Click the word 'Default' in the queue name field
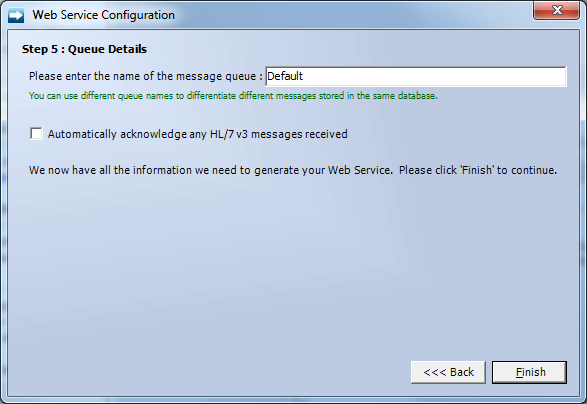The width and height of the screenshot is (587, 404). click(x=285, y=76)
